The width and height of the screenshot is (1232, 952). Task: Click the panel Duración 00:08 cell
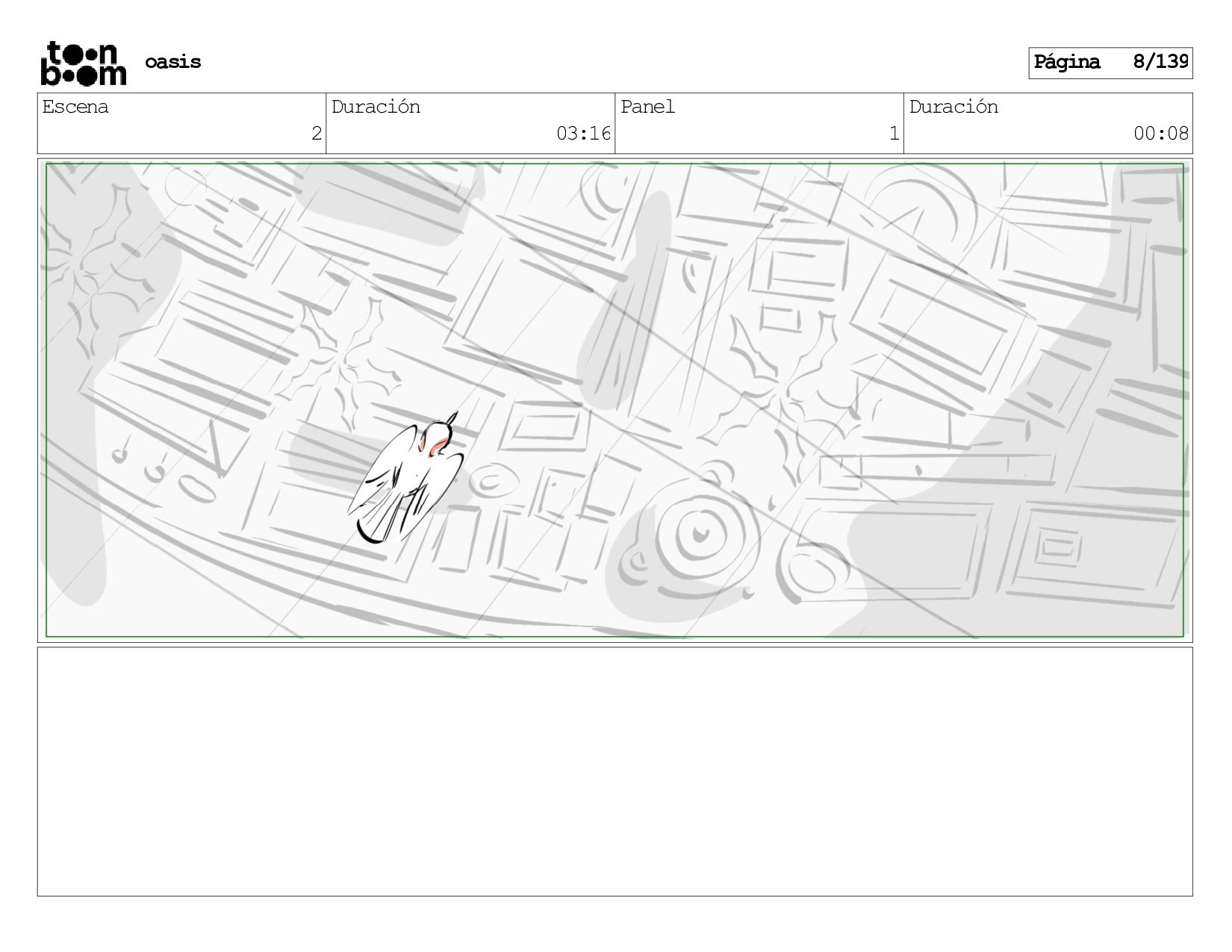(1048, 123)
